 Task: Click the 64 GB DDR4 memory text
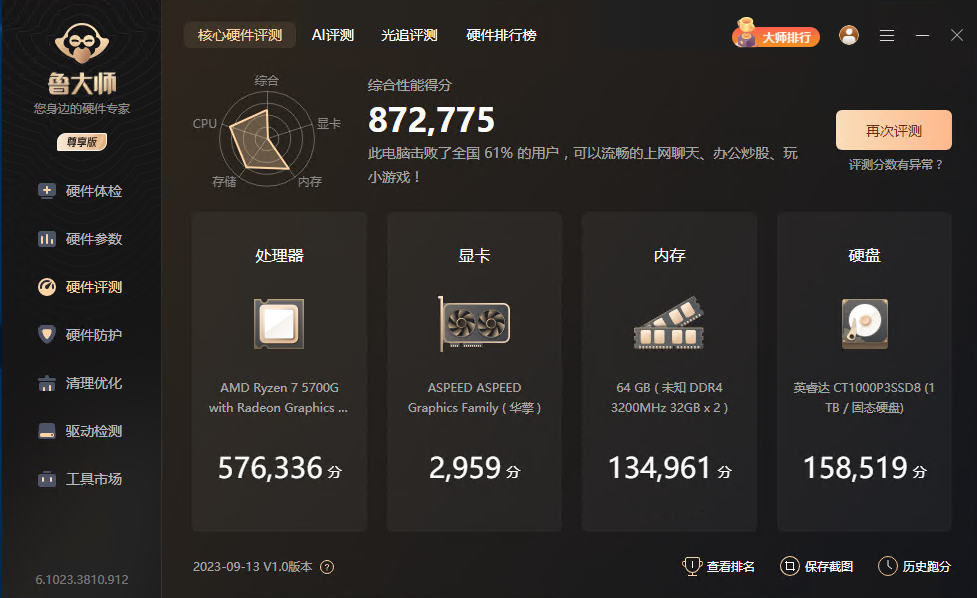click(x=669, y=397)
